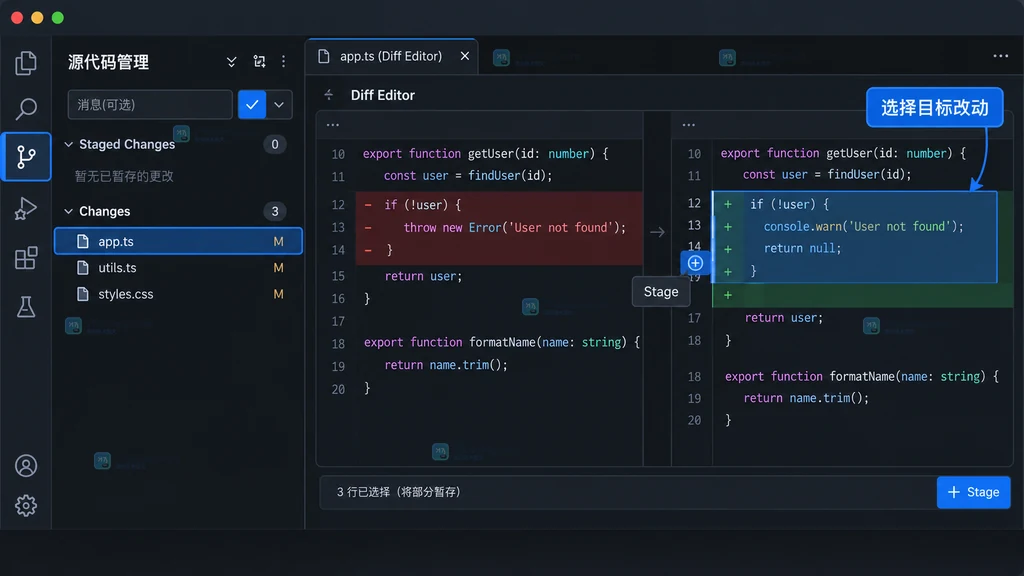
Task: Open the Explorer files view
Action: (25, 63)
